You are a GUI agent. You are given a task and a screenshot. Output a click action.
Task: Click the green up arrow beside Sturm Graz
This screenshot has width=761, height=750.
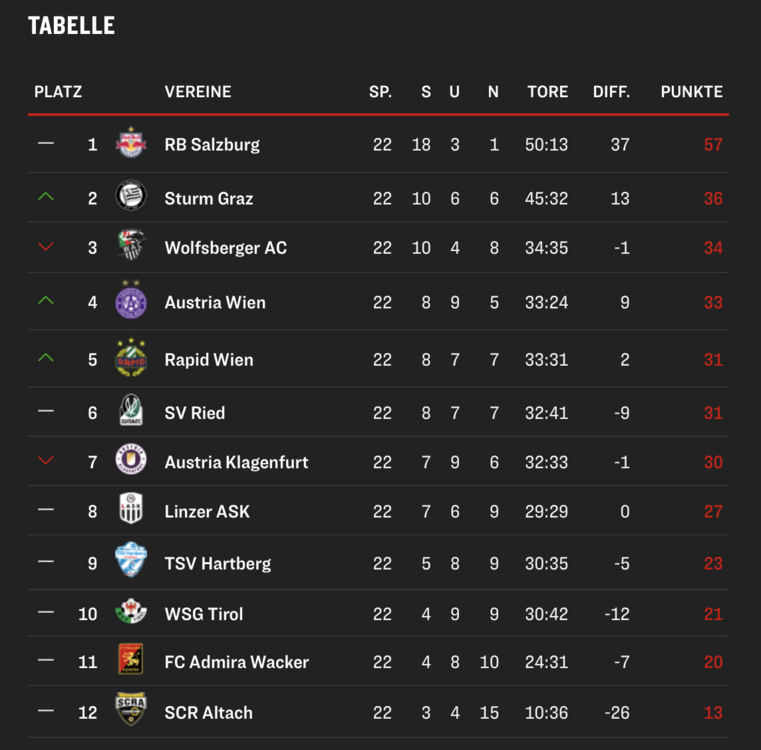pos(46,197)
